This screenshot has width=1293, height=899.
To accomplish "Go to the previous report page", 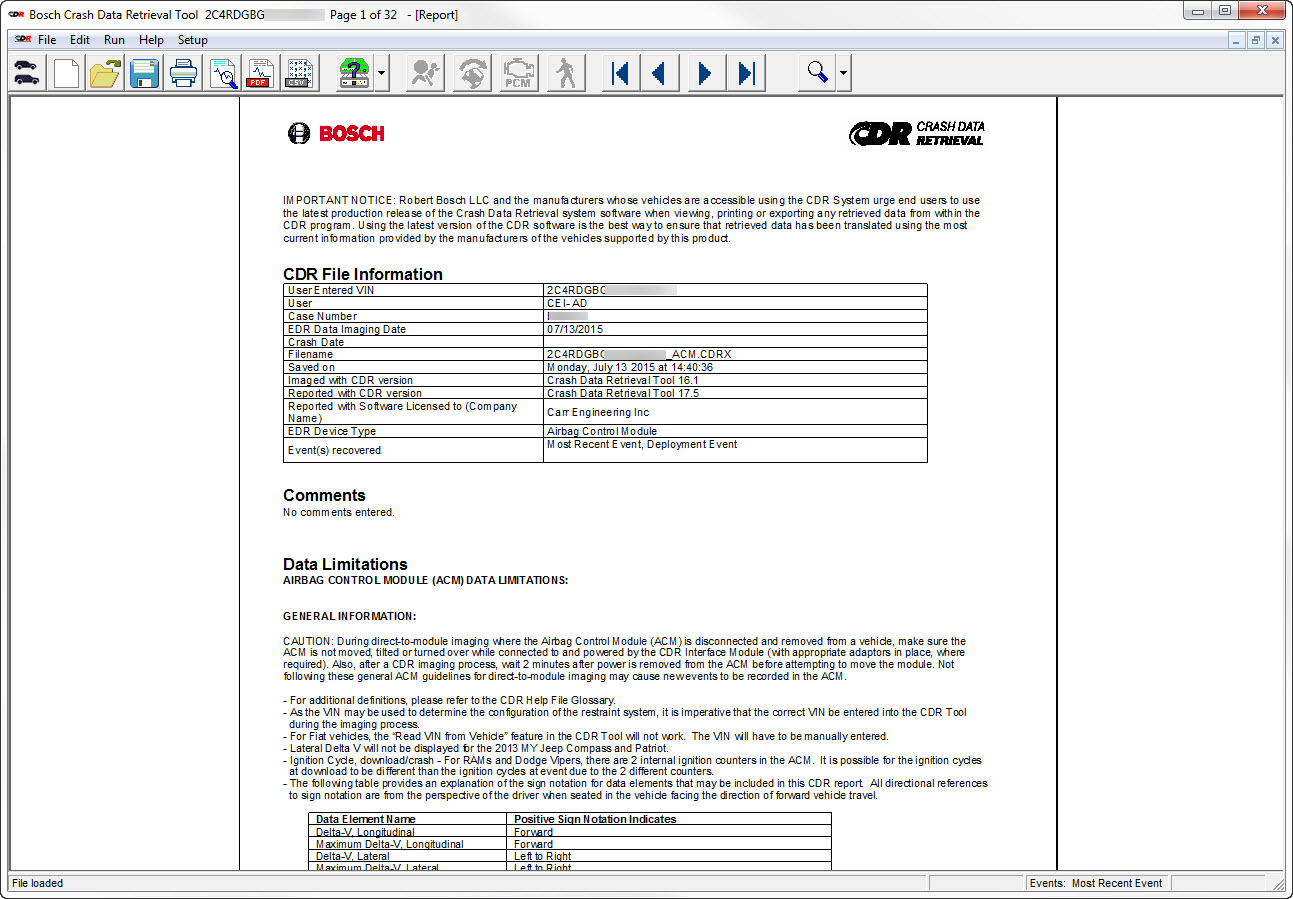I will 659,73.
